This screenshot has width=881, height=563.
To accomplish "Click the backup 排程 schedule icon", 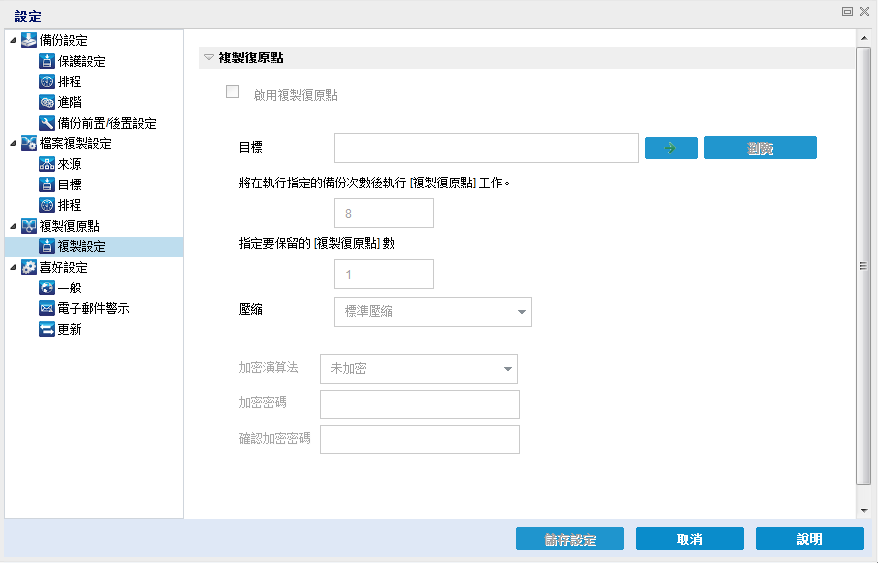I will [x=46, y=82].
